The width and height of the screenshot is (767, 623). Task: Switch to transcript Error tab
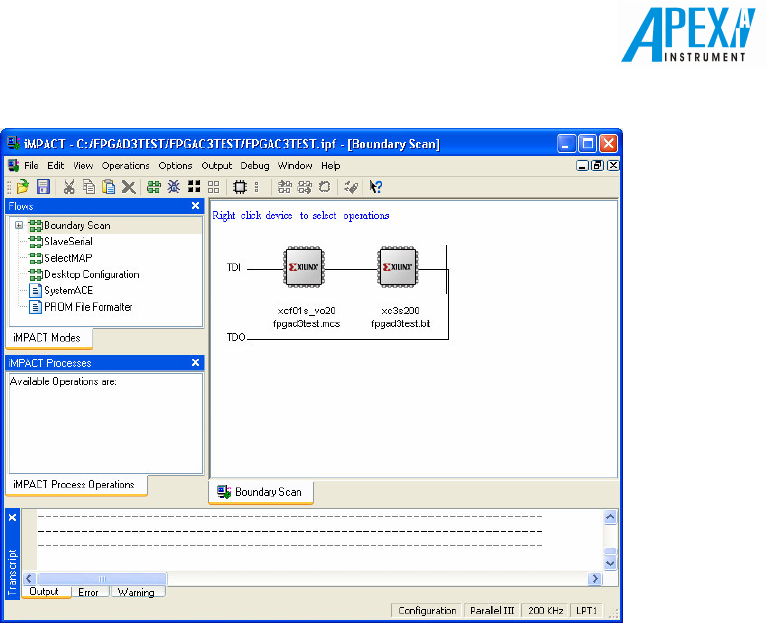click(x=89, y=592)
